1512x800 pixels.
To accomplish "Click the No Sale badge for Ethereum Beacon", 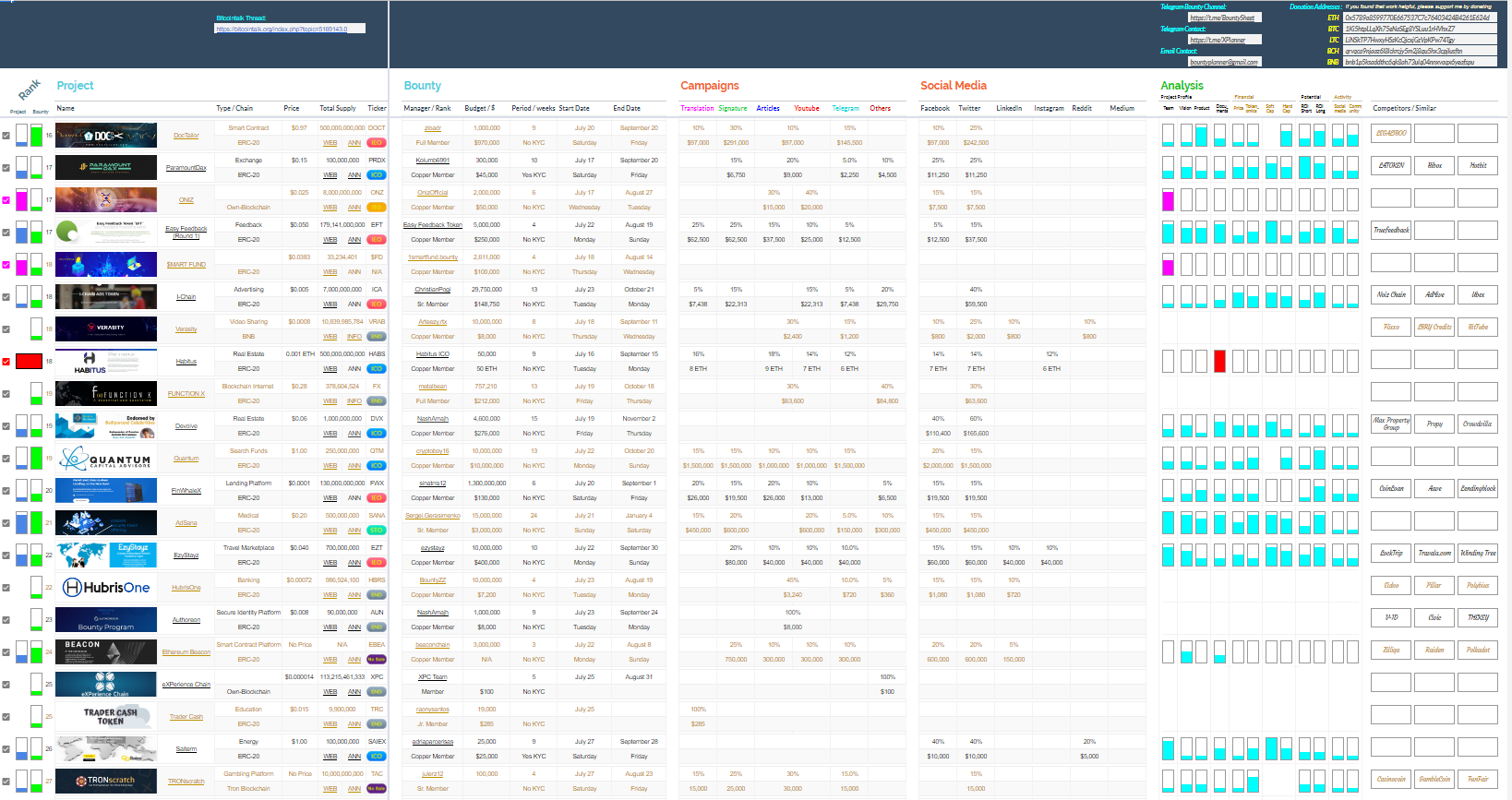I will (377, 660).
